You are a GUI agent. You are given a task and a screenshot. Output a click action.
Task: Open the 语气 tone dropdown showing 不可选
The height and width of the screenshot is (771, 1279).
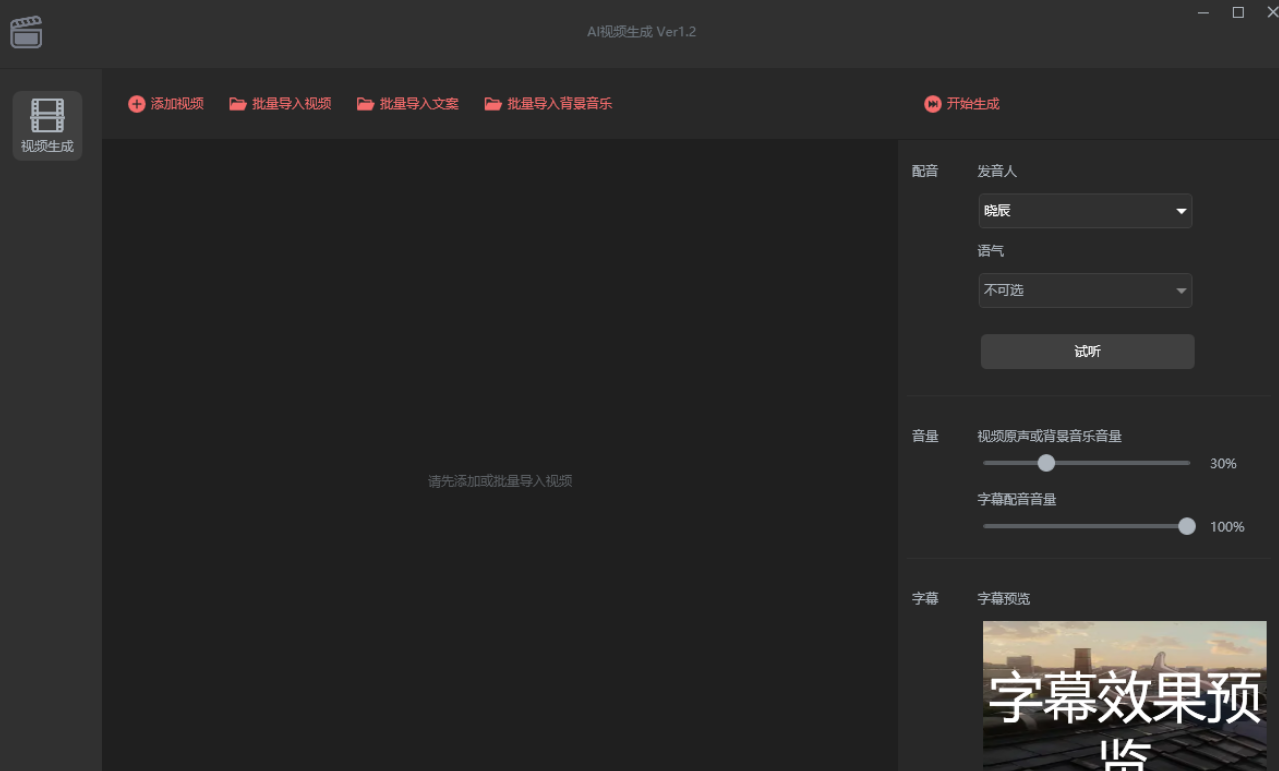tap(1085, 290)
